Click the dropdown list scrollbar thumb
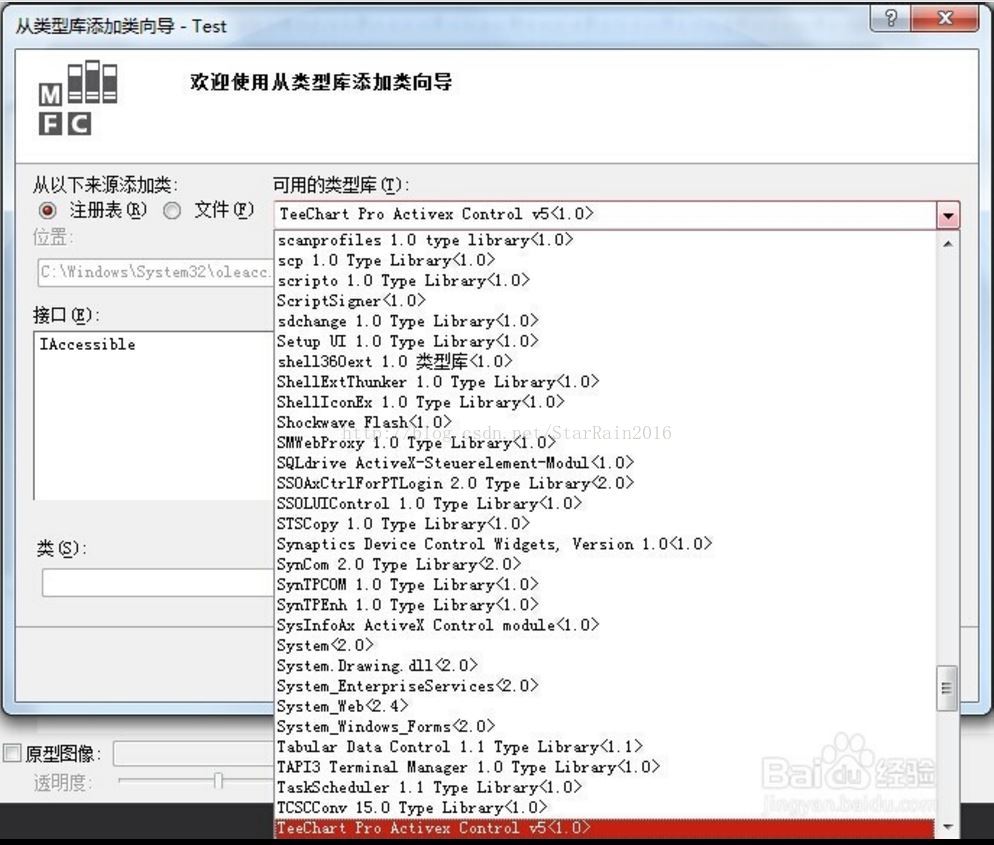The height and width of the screenshot is (845, 994). (x=946, y=688)
